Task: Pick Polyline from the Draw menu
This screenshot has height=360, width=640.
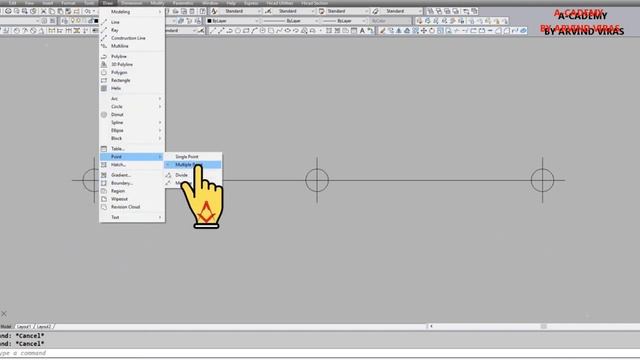Action: pyautogui.click(x=132, y=56)
